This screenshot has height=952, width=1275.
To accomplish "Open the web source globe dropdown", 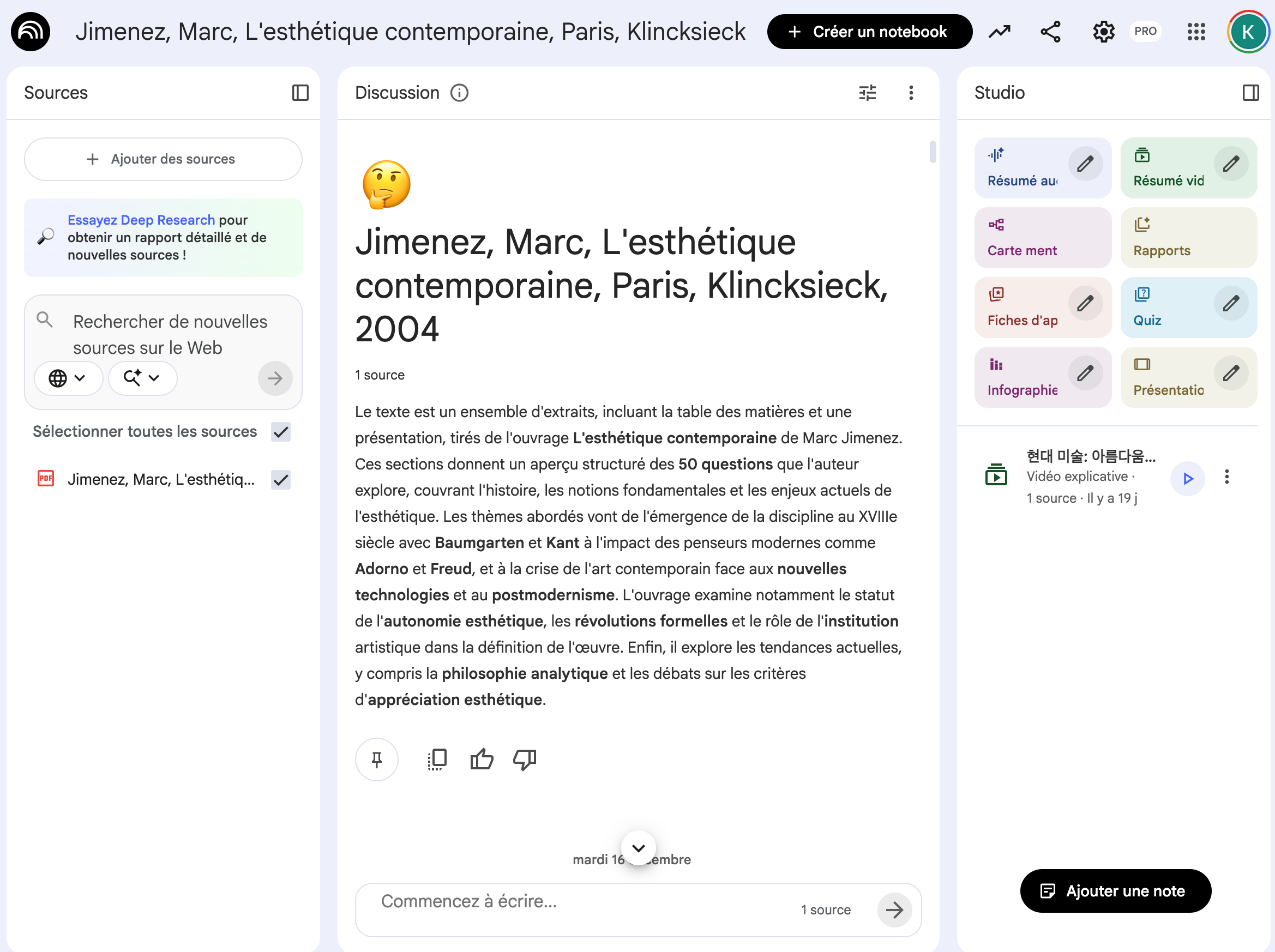I will point(68,378).
